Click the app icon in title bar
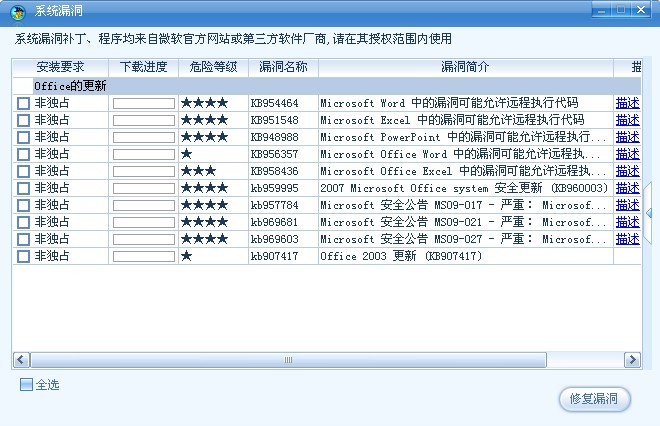 tap(18, 12)
